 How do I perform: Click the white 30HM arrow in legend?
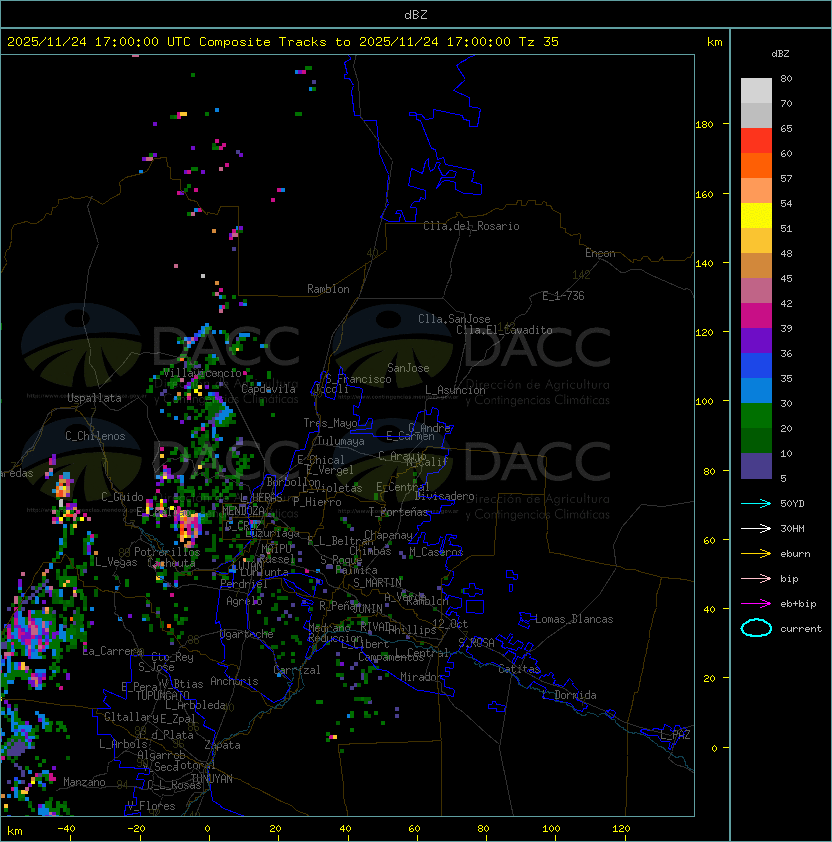point(756,529)
